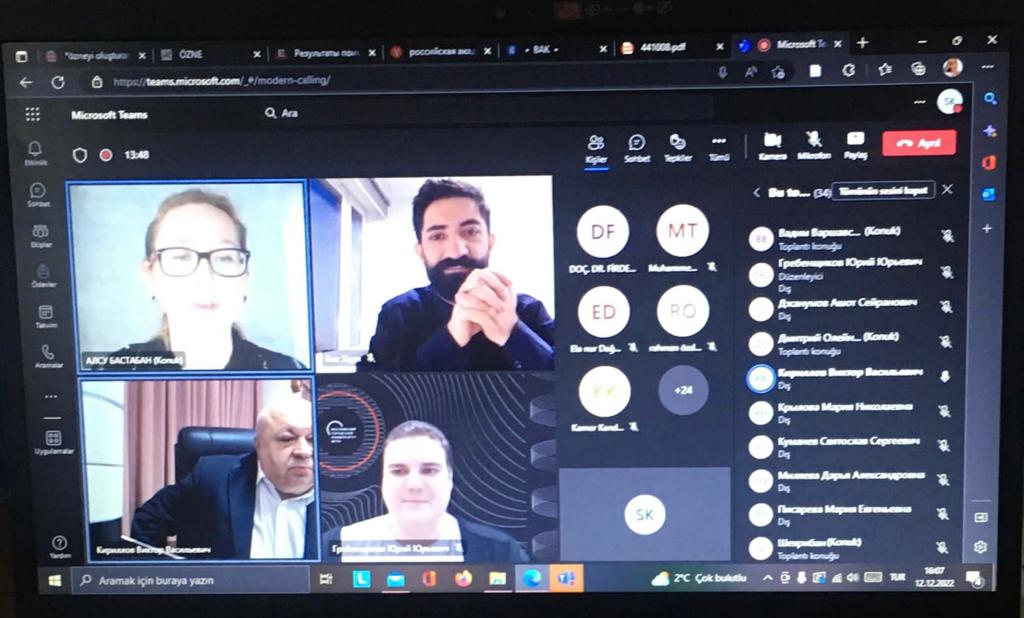Image resolution: width=1024 pixels, height=618 pixels.
Task: Open the Sohbet chat icon in meeting toolbar
Action: click(636, 146)
